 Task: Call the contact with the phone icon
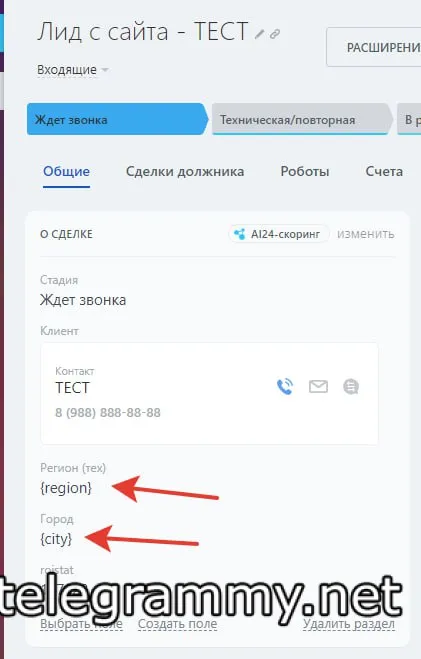285,386
